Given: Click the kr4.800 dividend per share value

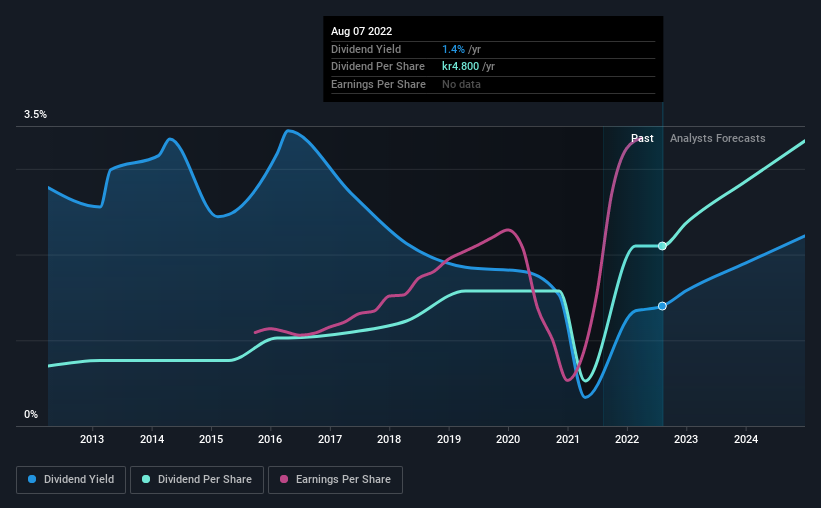Looking at the screenshot, I should [460, 67].
